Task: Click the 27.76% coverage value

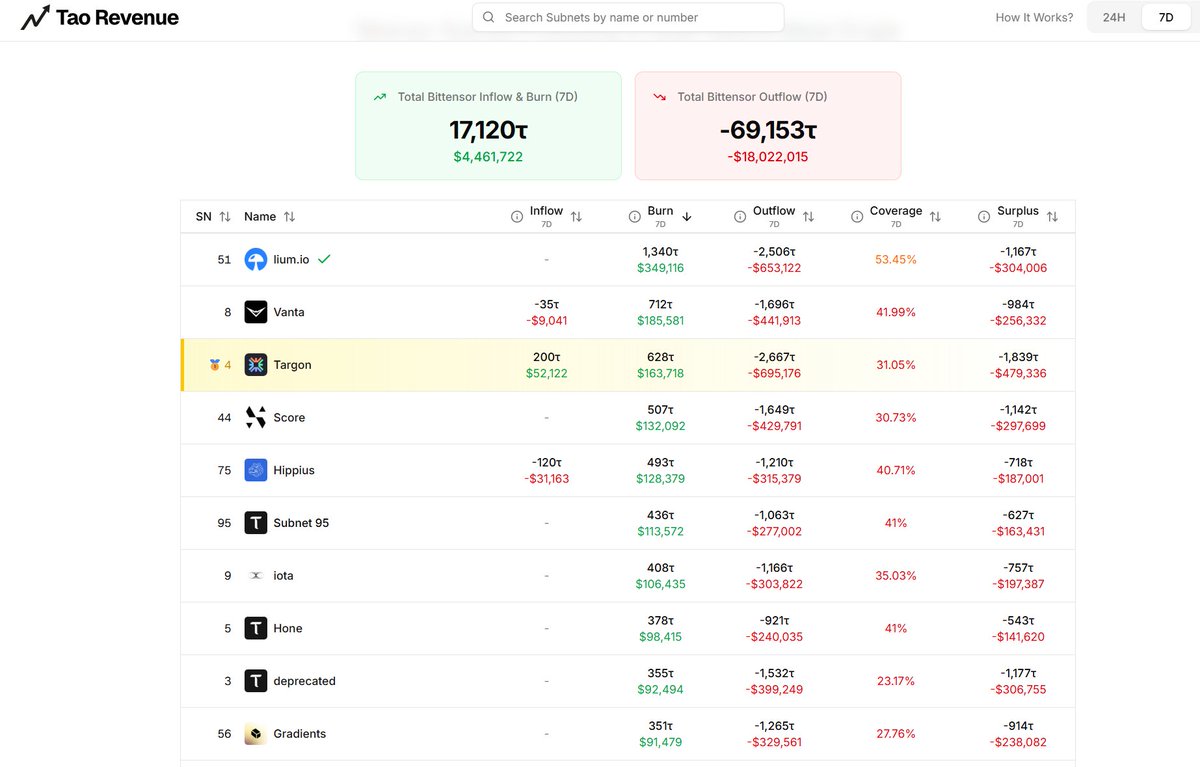Action: pos(896,734)
